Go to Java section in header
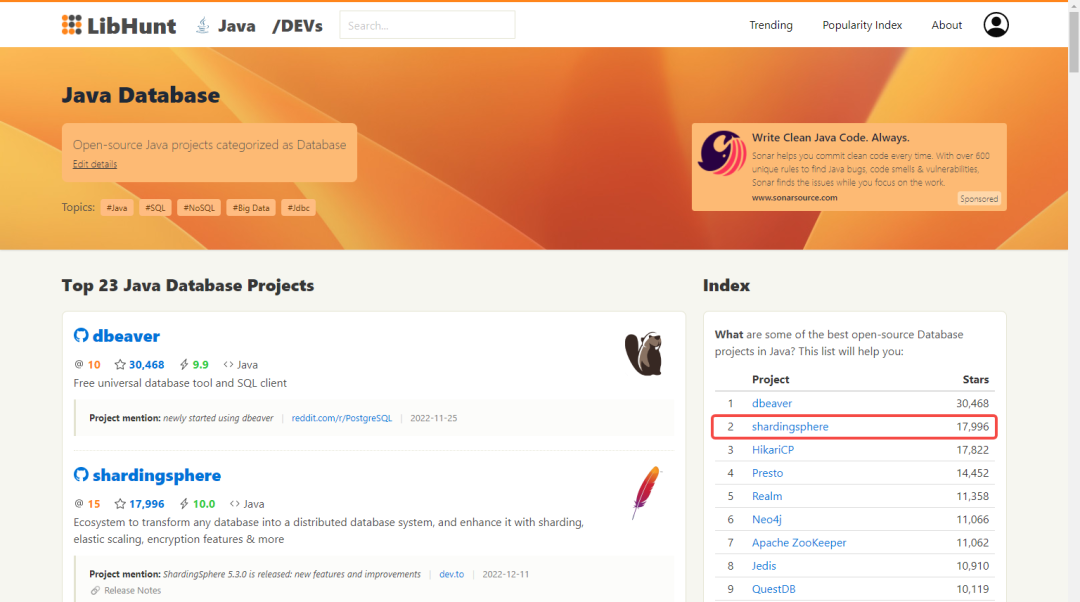This screenshot has height=602, width=1080. tap(236, 25)
